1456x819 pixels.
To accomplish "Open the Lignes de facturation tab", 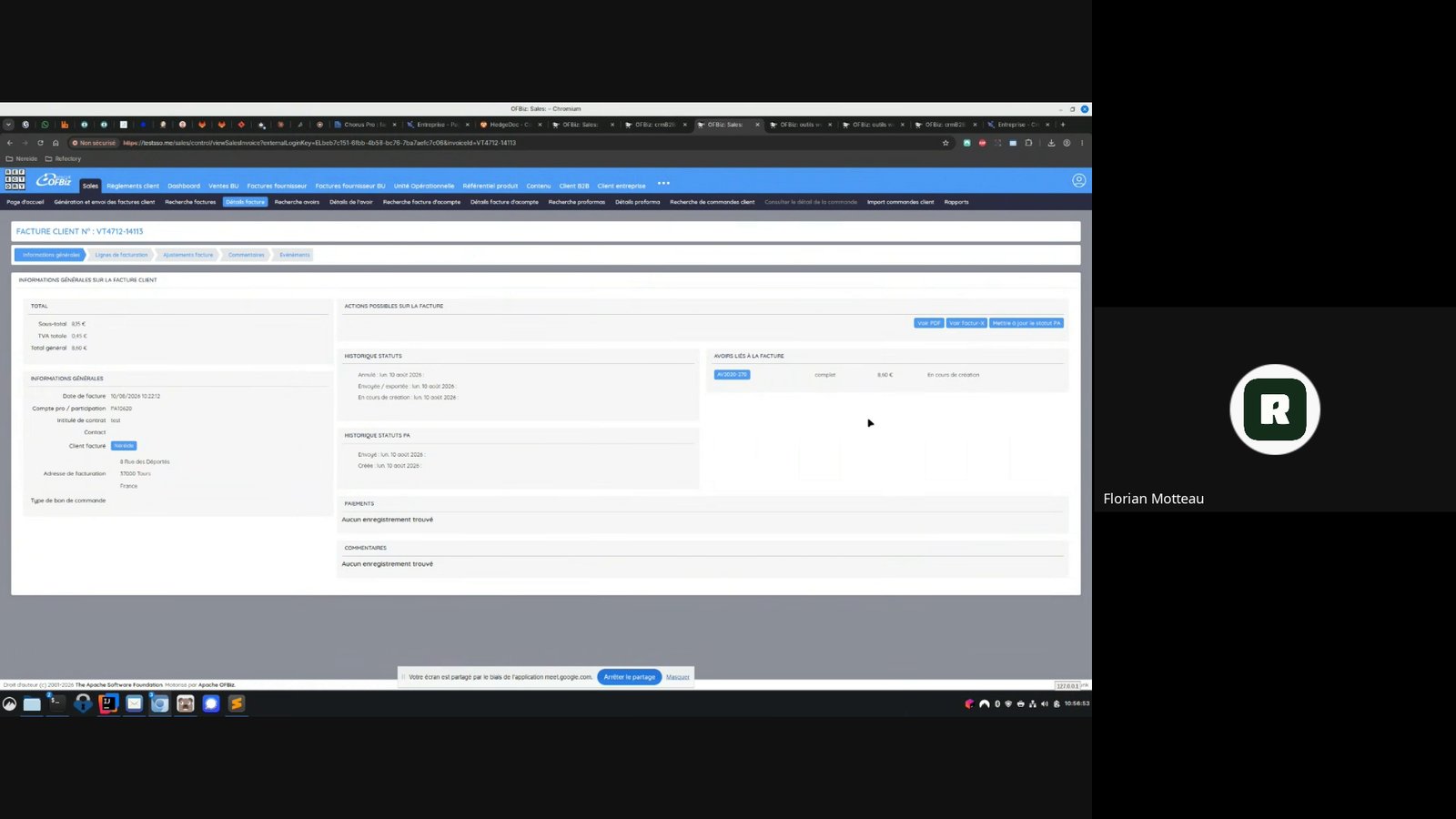I will 121,255.
